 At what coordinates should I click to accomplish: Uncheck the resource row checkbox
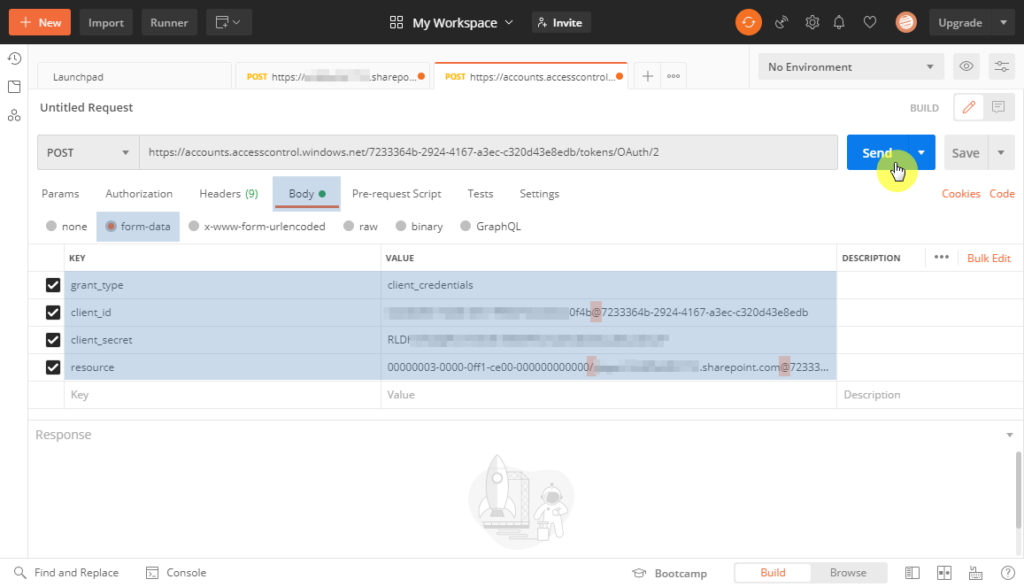coord(53,368)
